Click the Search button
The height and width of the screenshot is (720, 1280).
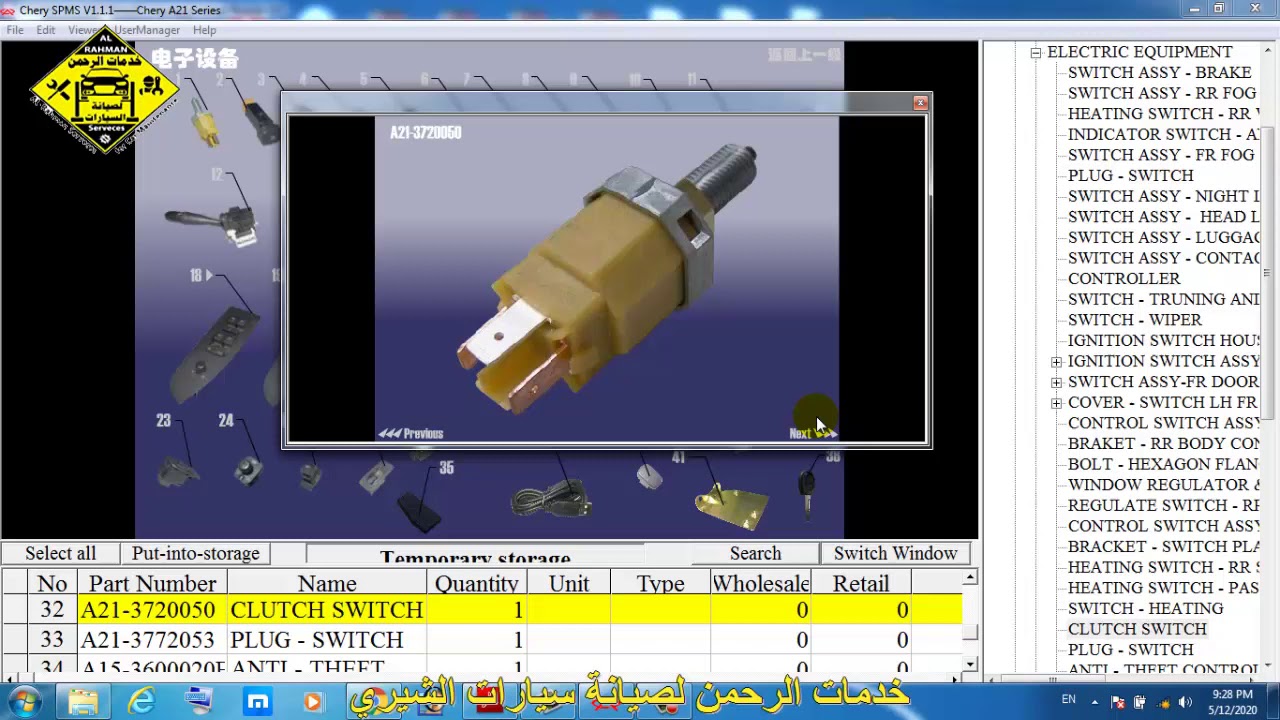click(755, 553)
